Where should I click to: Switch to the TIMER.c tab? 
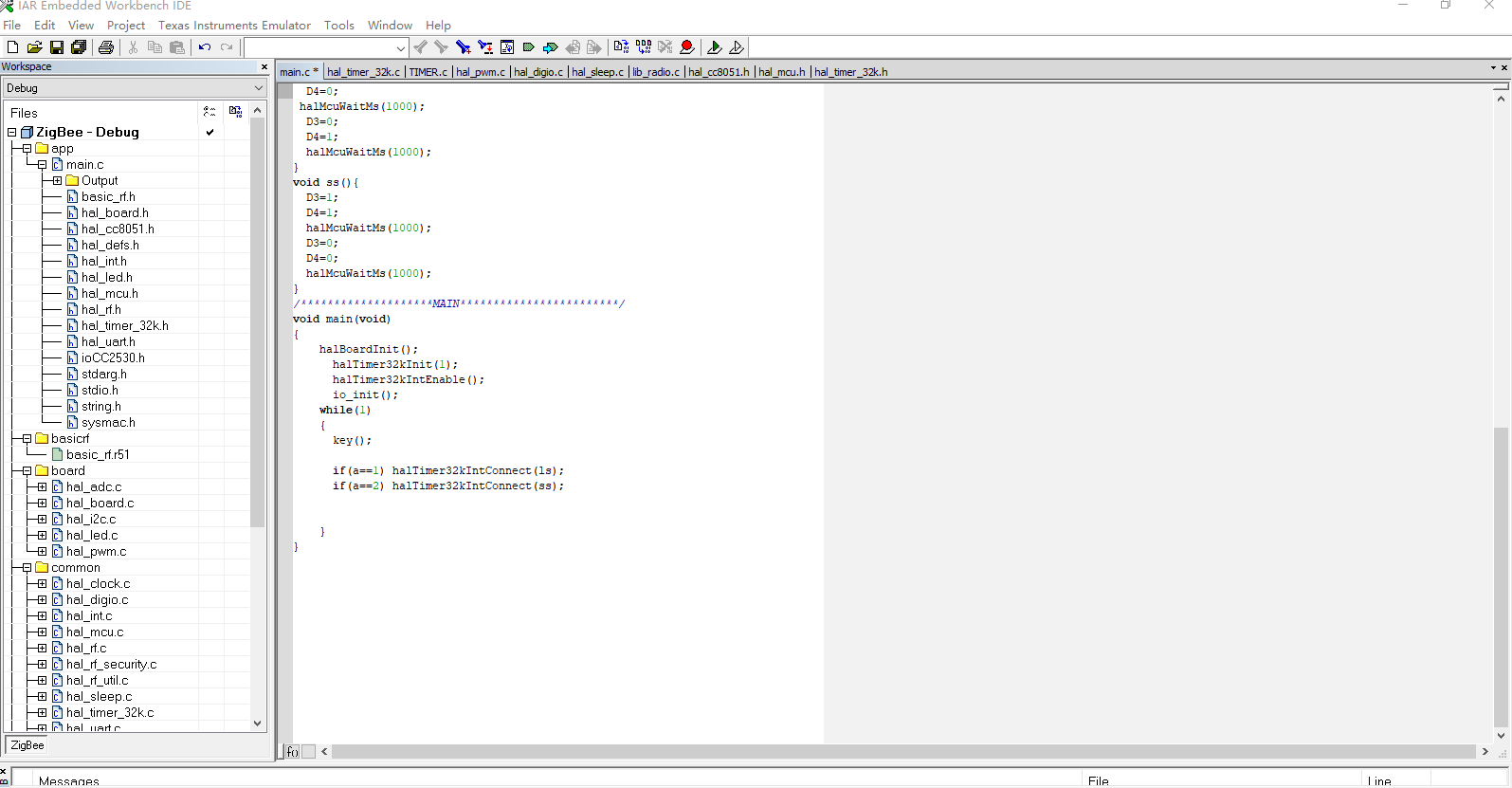428,72
